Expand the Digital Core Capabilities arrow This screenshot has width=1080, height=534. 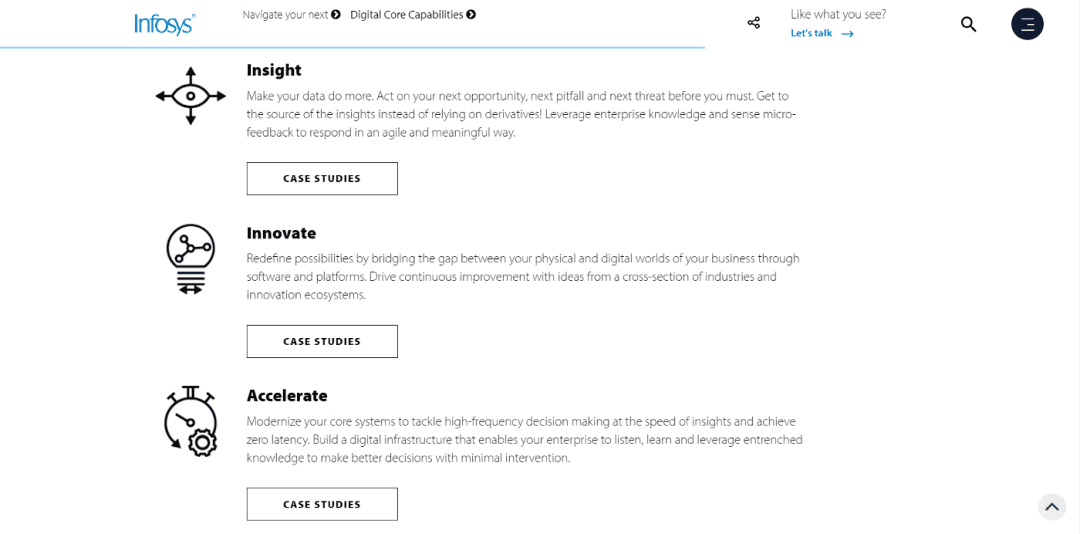(x=470, y=14)
